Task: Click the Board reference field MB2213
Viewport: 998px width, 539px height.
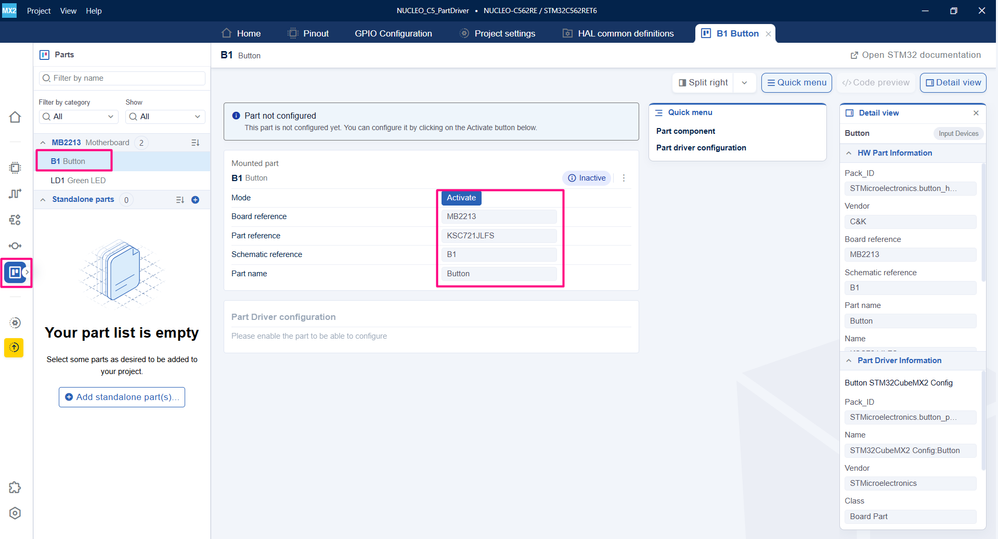Action: 499,216
